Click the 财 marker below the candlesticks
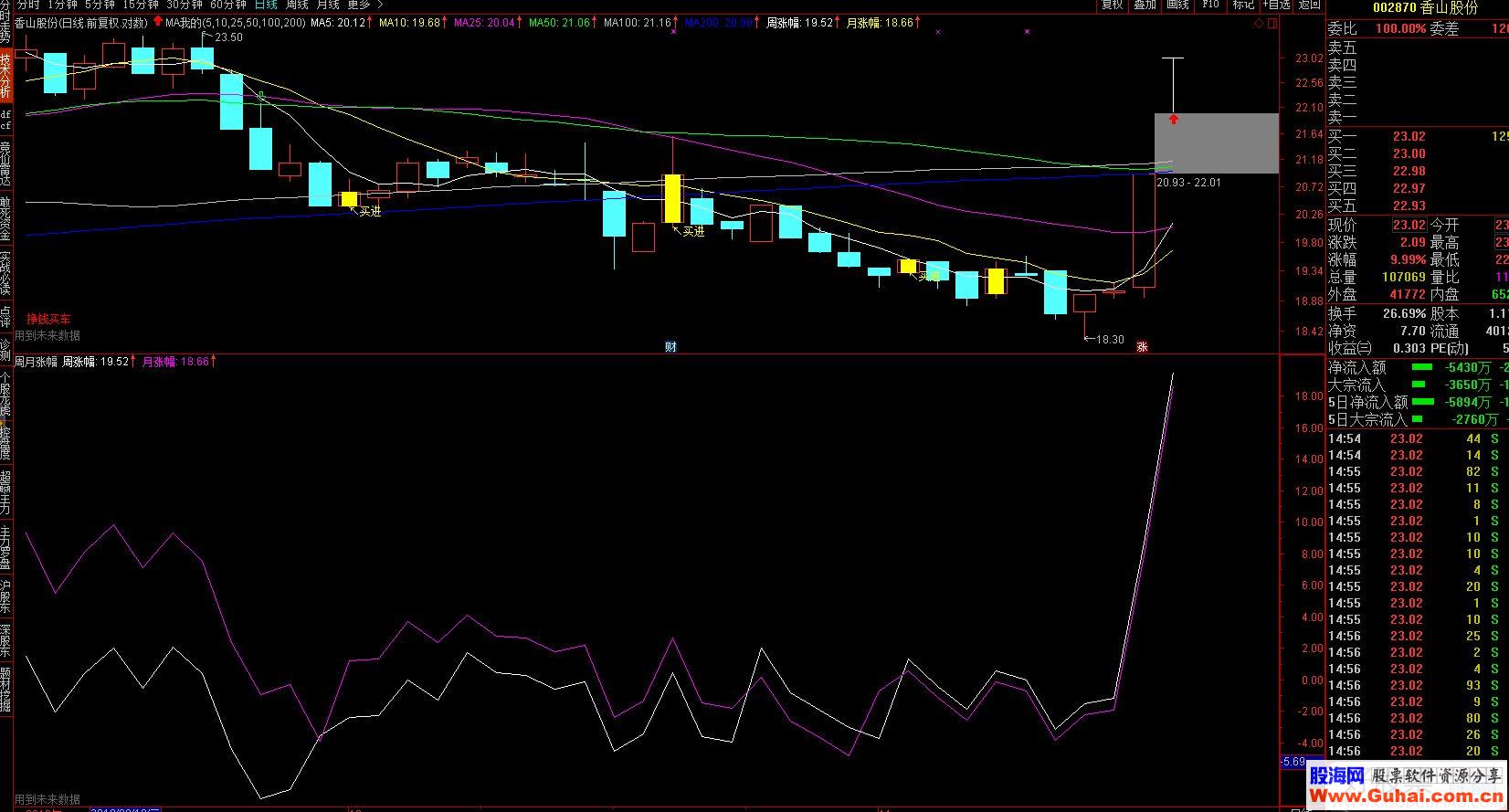This screenshot has width=1509, height=812. (671, 346)
